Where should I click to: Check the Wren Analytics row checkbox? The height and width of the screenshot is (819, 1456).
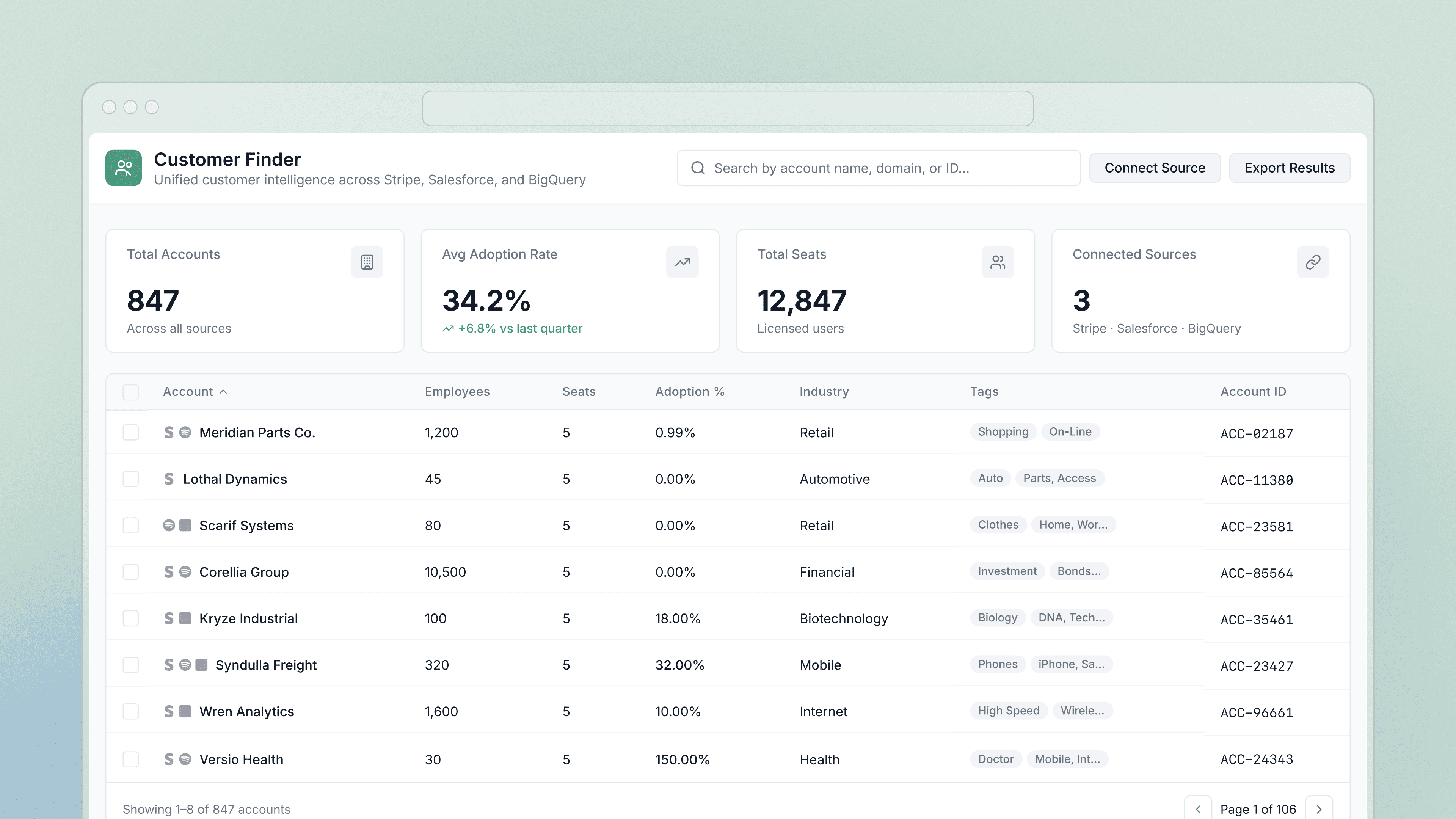point(130,711)
